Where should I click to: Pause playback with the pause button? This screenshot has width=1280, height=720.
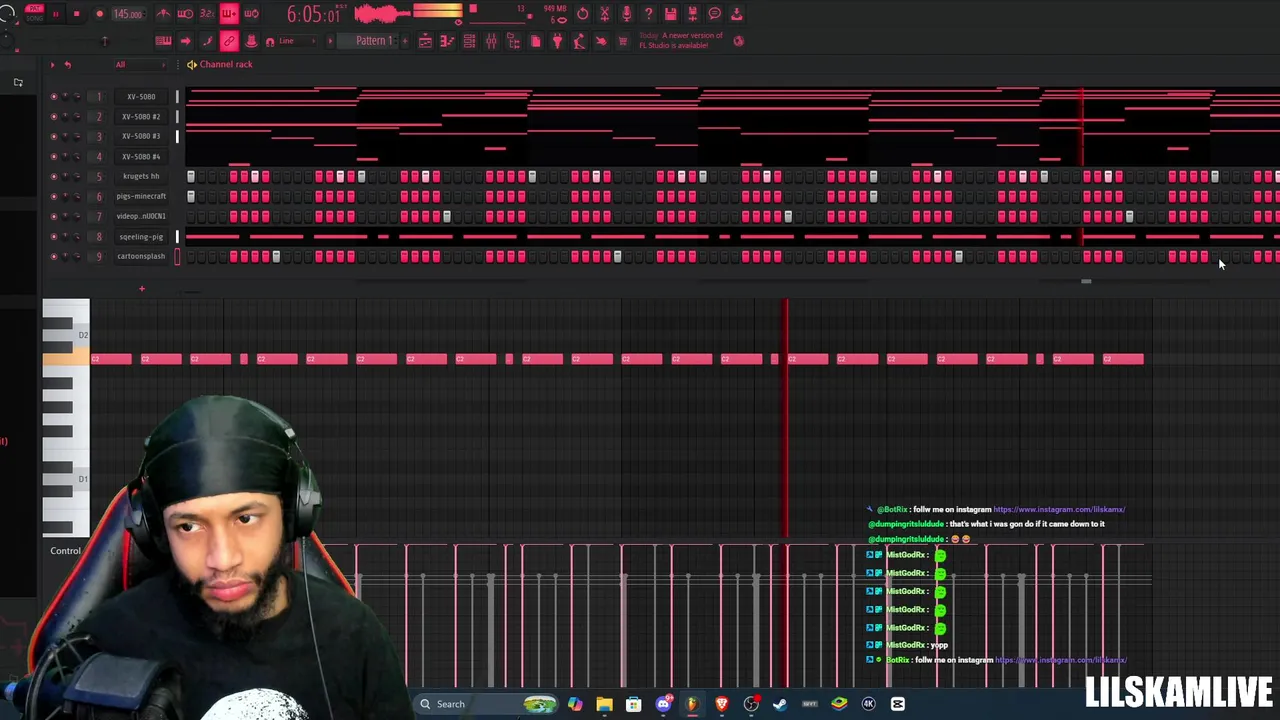(x=55, y=14)
